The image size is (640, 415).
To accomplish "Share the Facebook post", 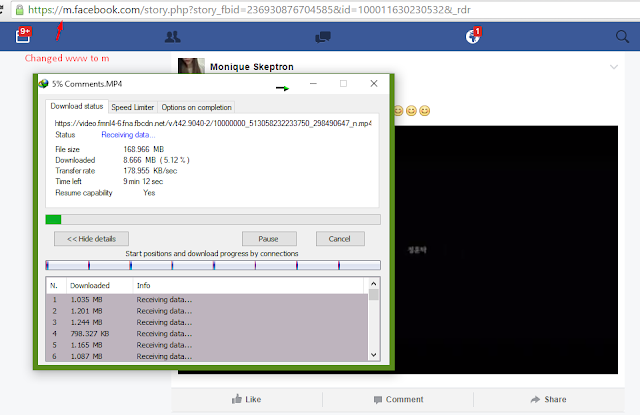I will point(548,399).
